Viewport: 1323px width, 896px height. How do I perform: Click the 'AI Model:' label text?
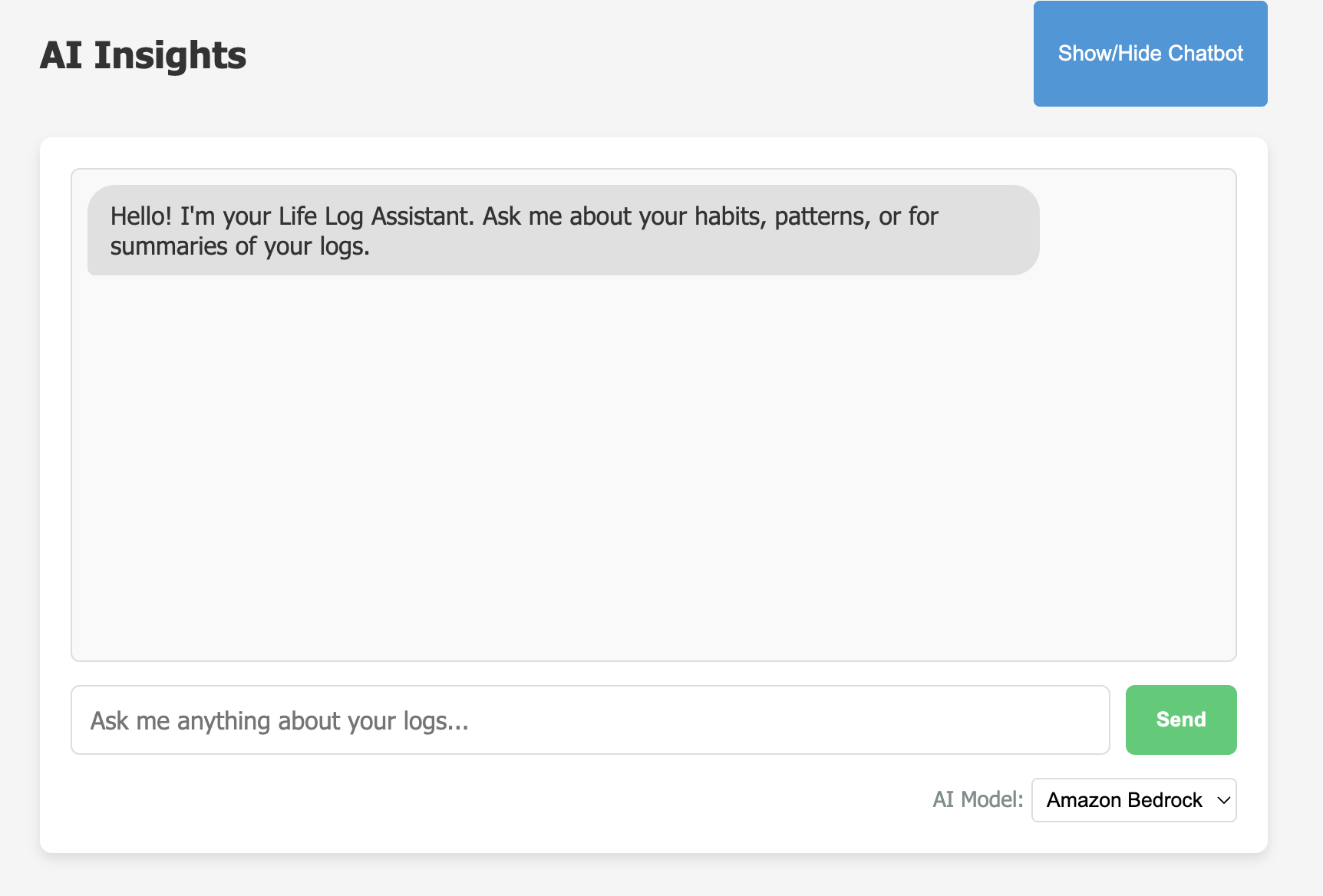coord(978,799)
